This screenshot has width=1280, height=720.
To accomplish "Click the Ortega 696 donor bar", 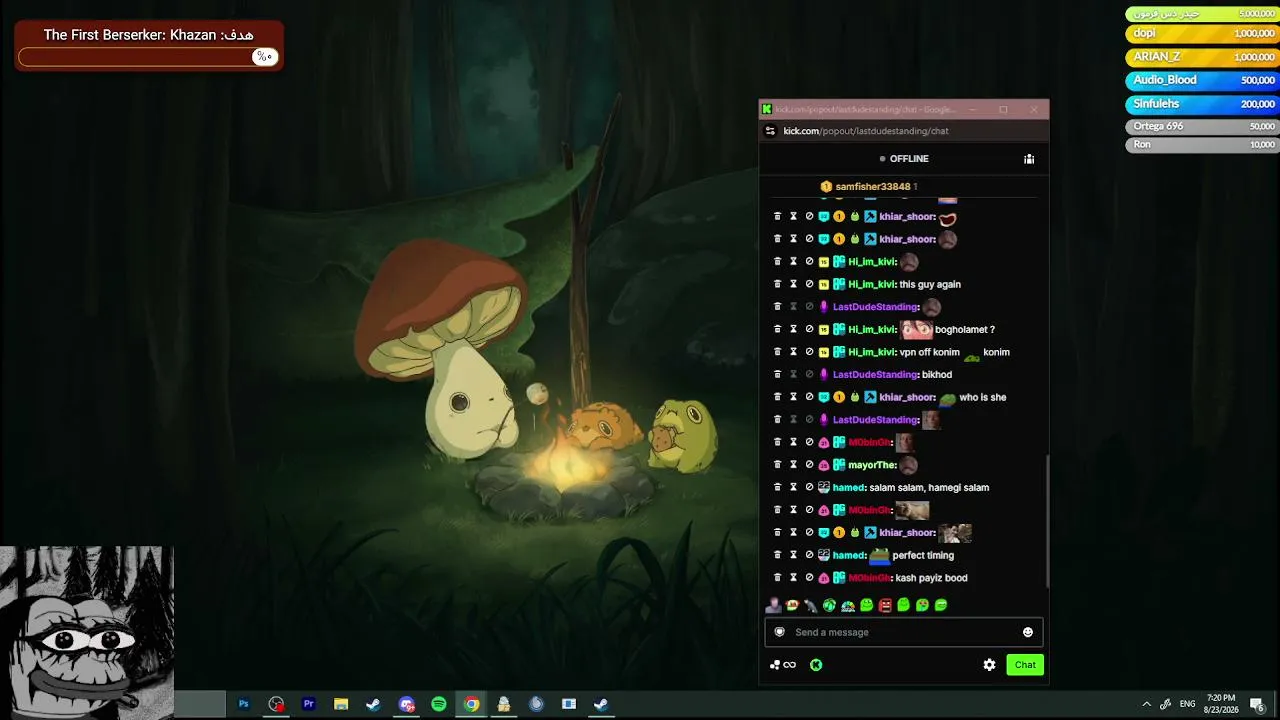I will (1202, 127).
